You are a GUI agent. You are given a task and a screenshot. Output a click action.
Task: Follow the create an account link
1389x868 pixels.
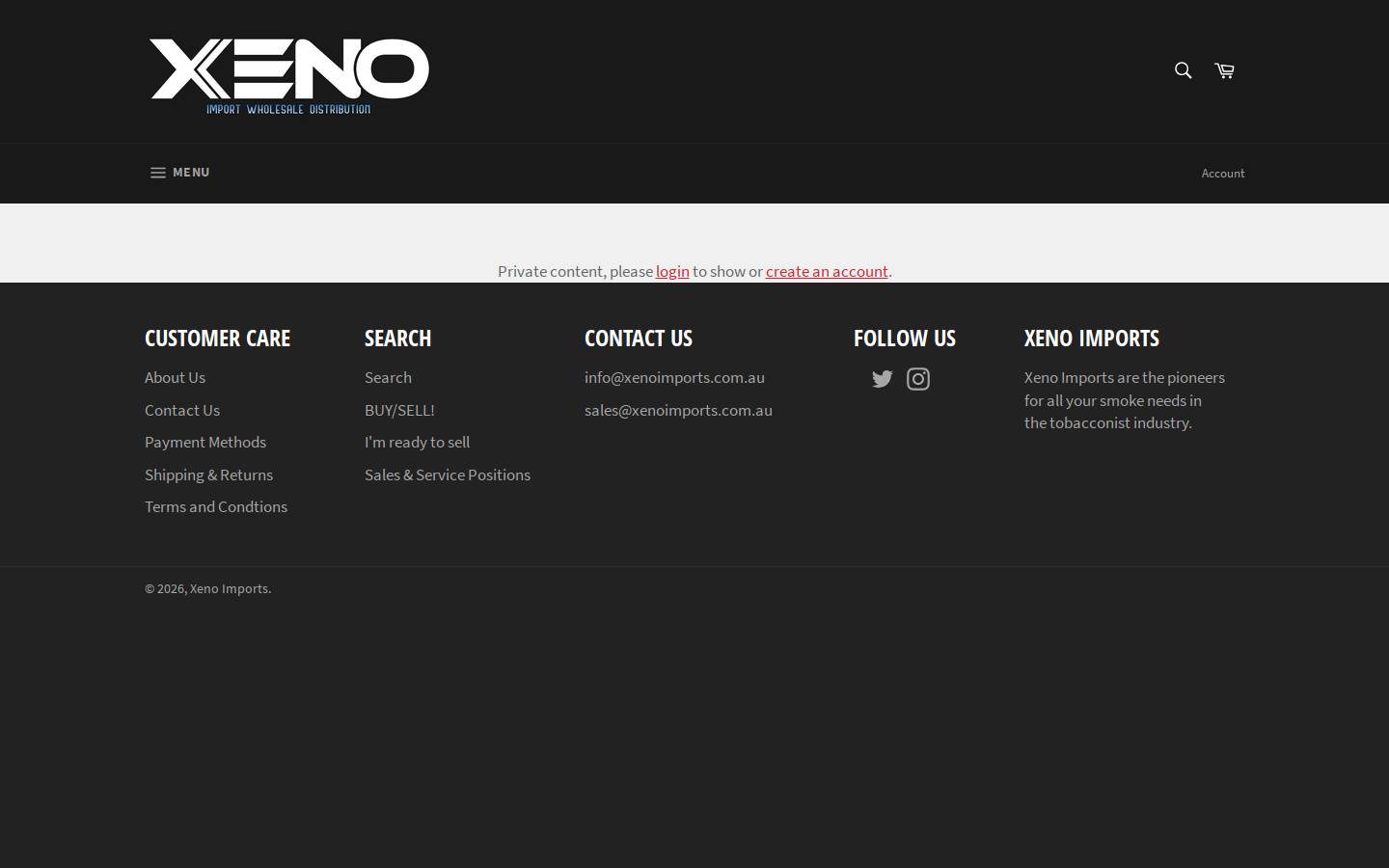coord(827,271)
